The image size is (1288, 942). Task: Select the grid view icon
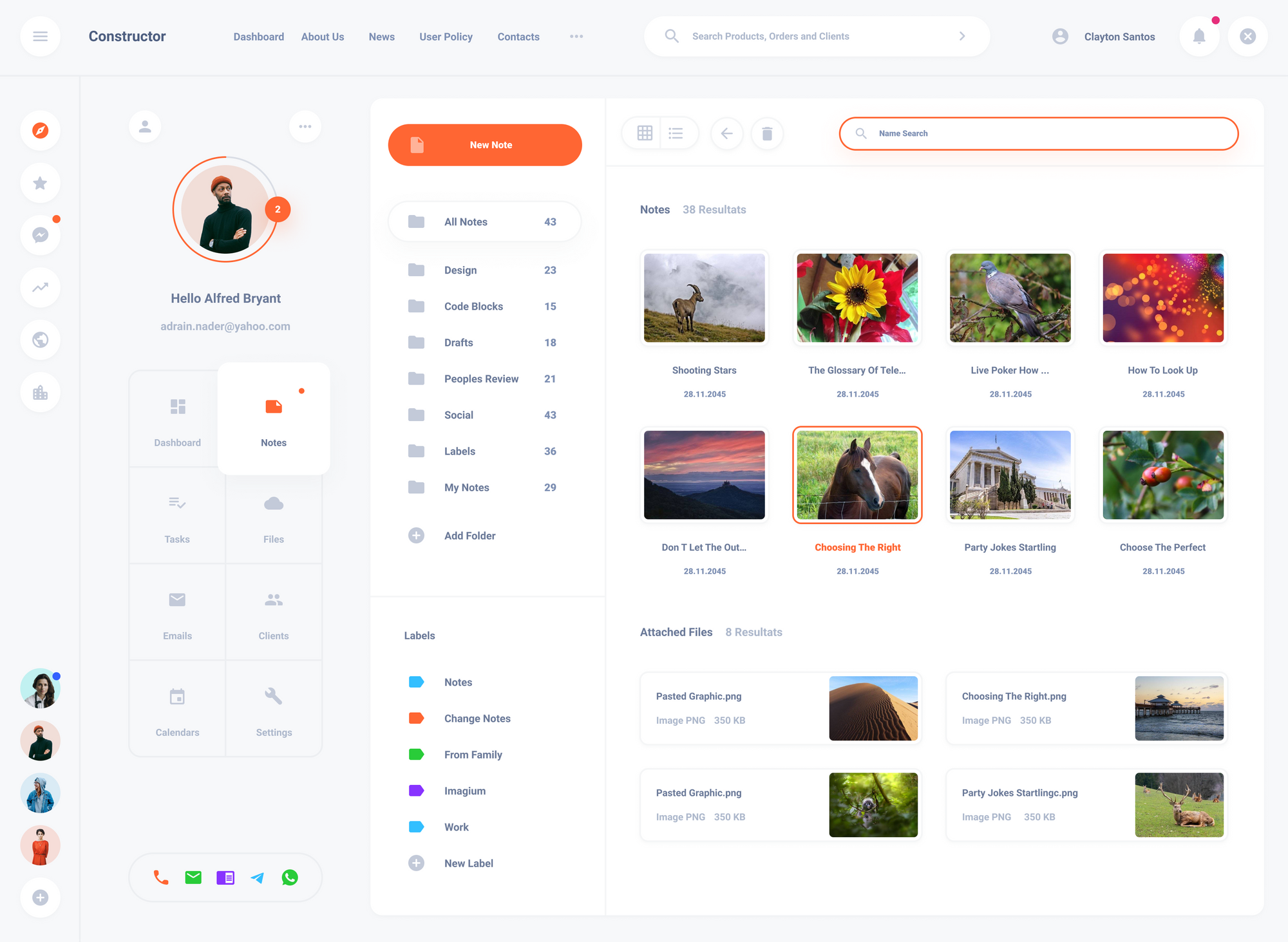coord(643,133)
